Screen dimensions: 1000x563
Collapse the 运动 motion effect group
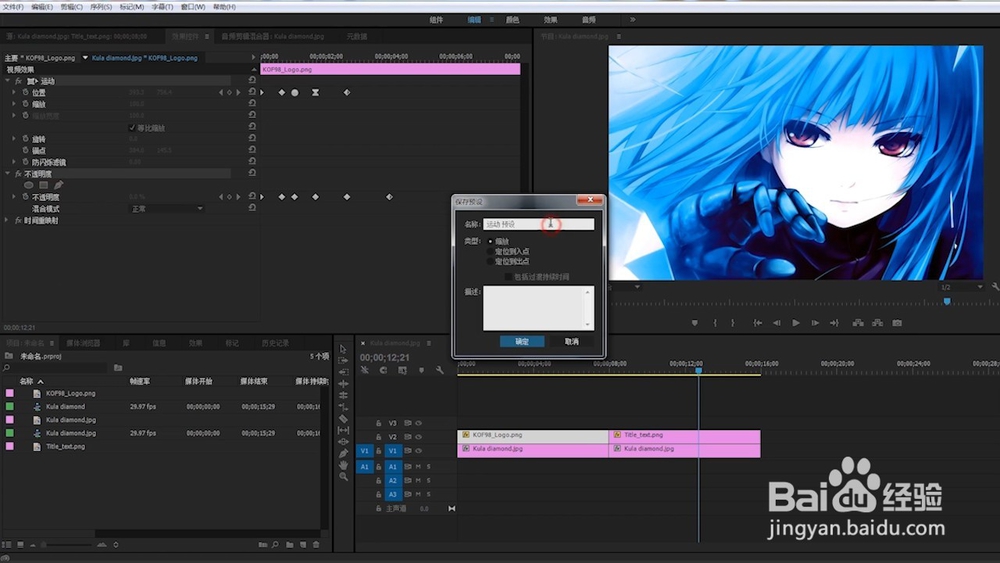(x=8, y=81)
